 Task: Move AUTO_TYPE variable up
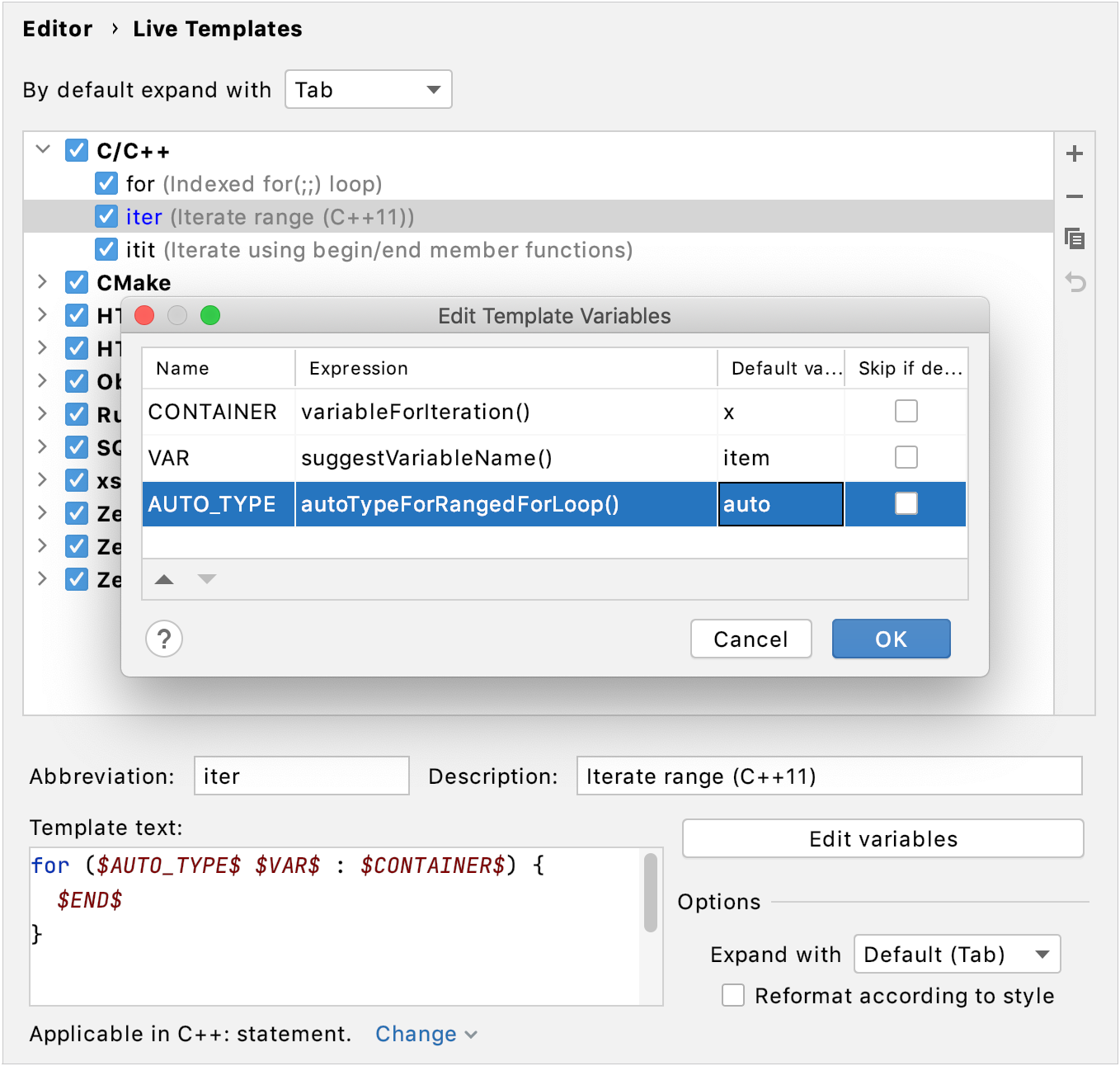click(x=163, y=579)
